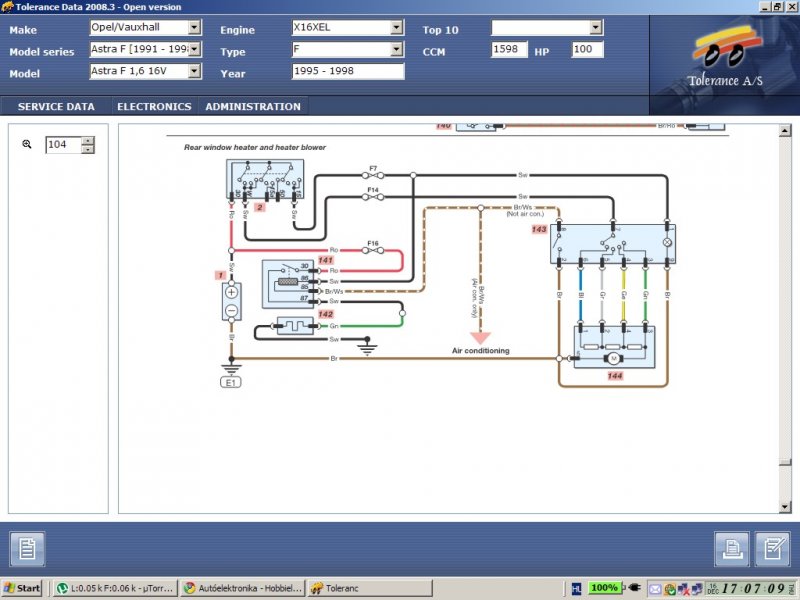Click the document list icon bottom-left
The width and height of the screenshot is (800, 600).
pos(27,549)
